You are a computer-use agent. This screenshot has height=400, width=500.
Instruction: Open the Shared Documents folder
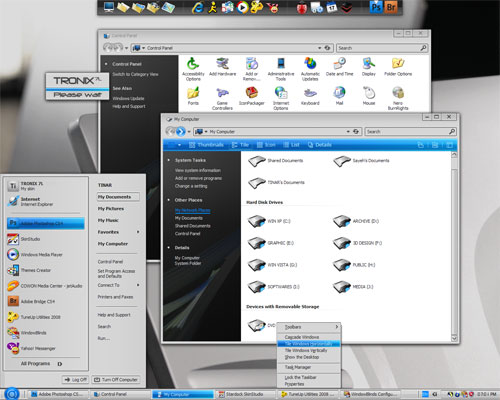pos(276,161)
